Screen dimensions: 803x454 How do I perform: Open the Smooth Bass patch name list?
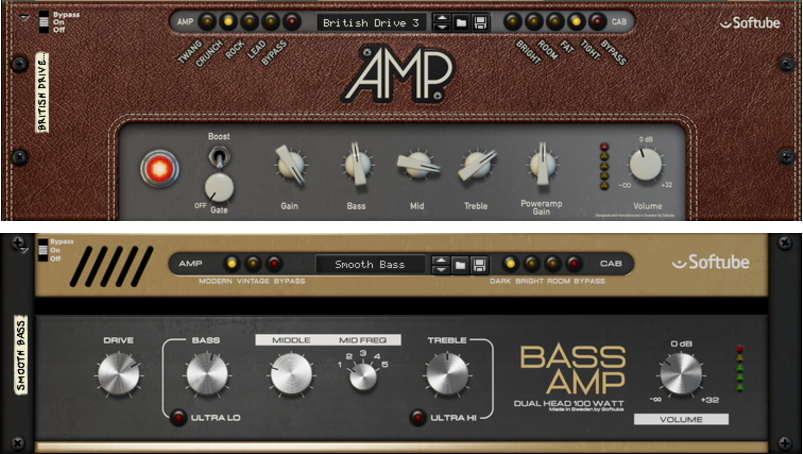tap(369, 265)
